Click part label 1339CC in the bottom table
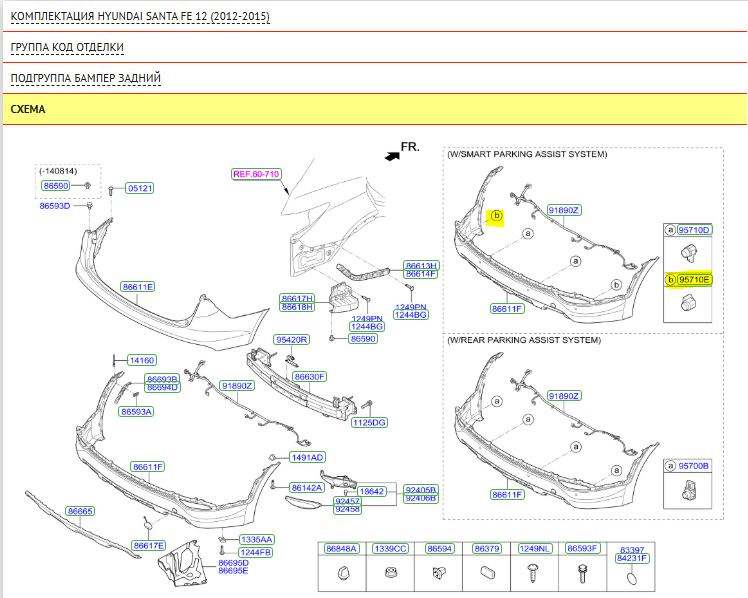This screenshot has height=598, width=748. (390, 549)
